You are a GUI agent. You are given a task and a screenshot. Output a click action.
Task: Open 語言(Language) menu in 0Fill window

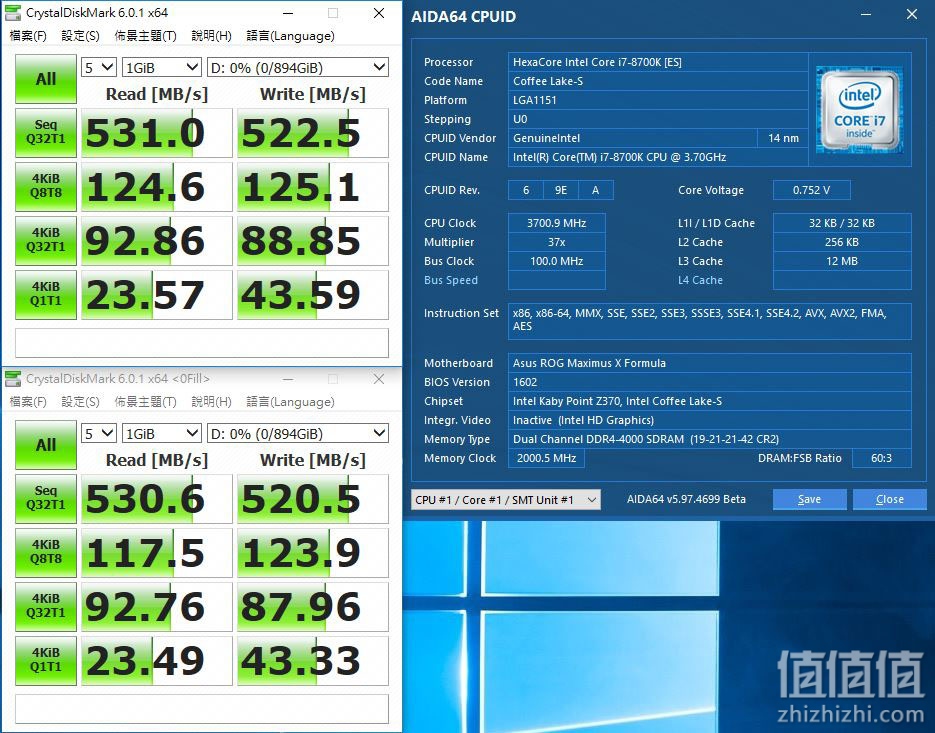click(x=290, y=401)
